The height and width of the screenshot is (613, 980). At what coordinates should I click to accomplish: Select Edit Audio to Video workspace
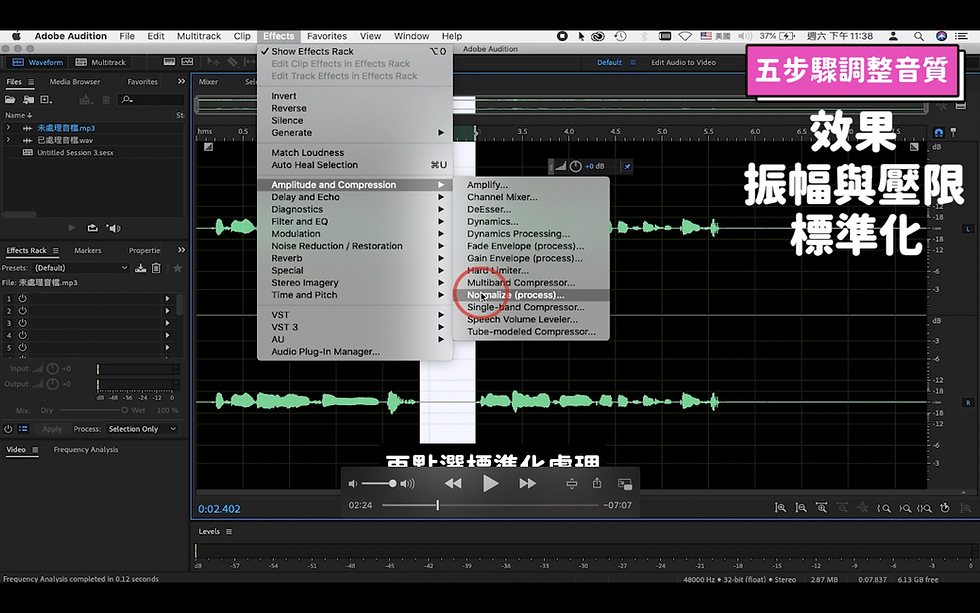(683, 62)
